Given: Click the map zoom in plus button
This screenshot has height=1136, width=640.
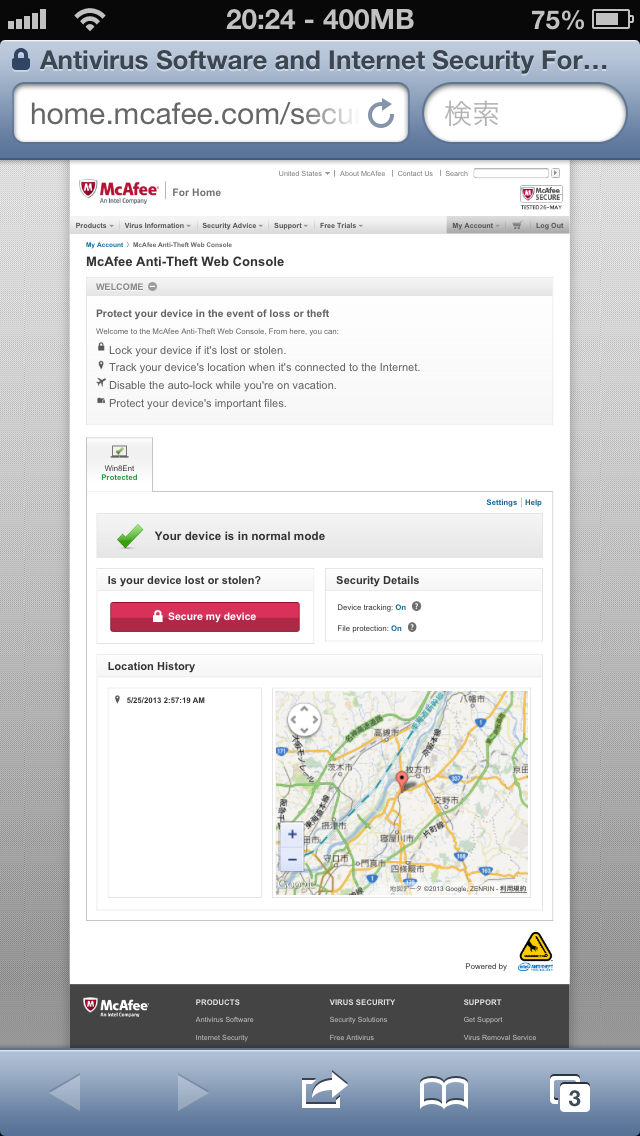Looking at the screenshot, I should pos(292,833).
